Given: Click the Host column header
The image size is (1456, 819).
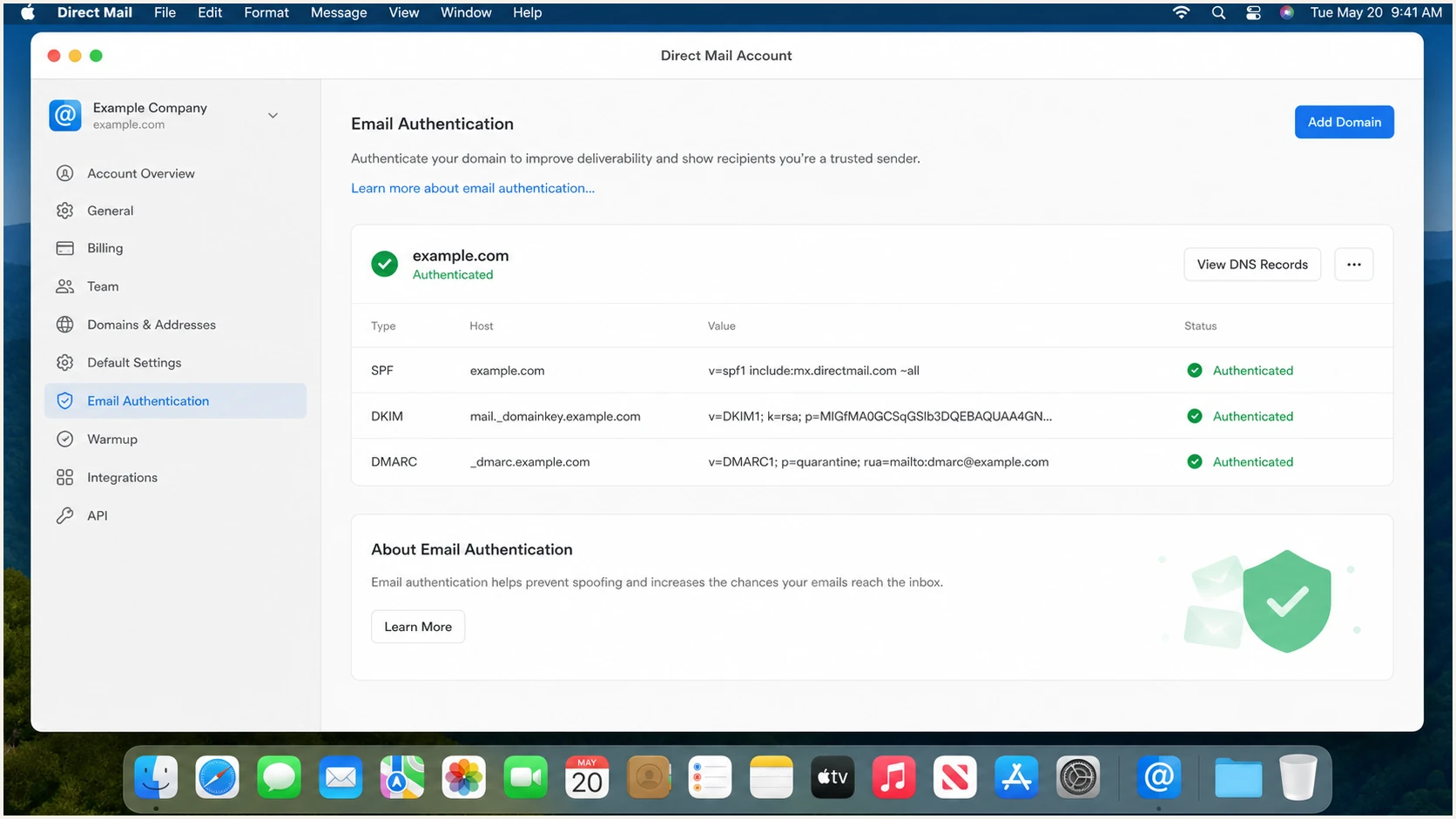Looking at the screenshot, I should pos(481,326).
